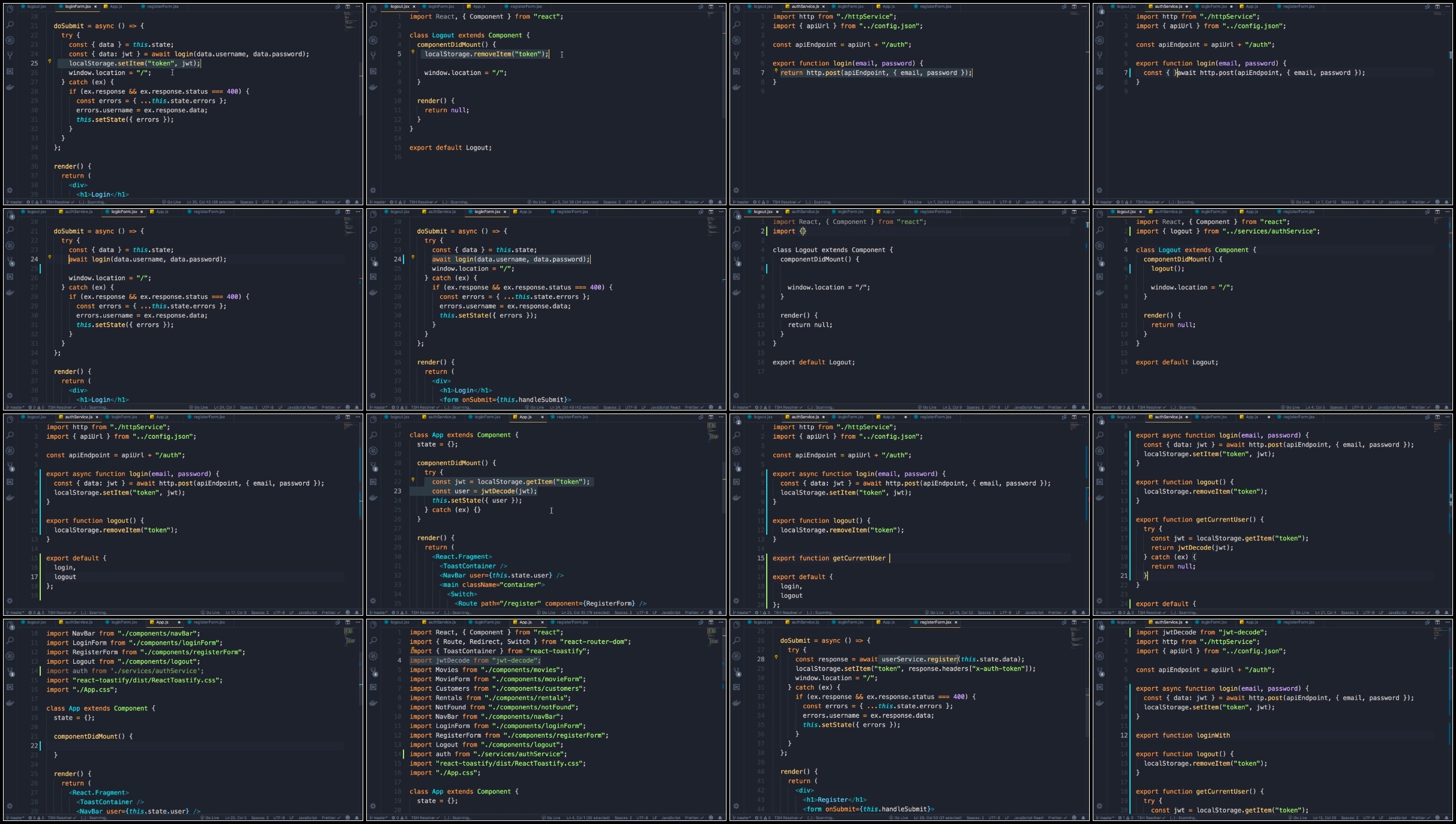
Task: Click the lightbulb next to 'return http.post' line
Action: point(776,71)
